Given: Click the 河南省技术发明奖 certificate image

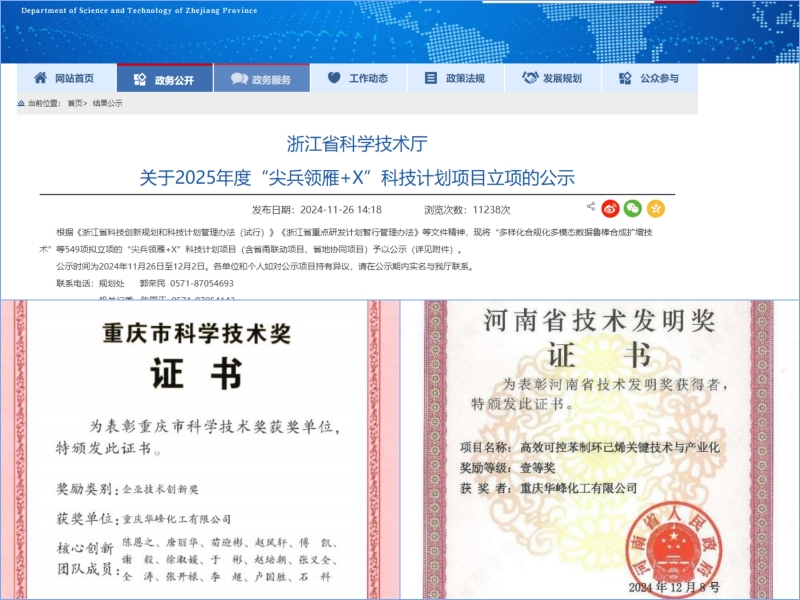Looking at the screenshot, I should pos(600,450).
